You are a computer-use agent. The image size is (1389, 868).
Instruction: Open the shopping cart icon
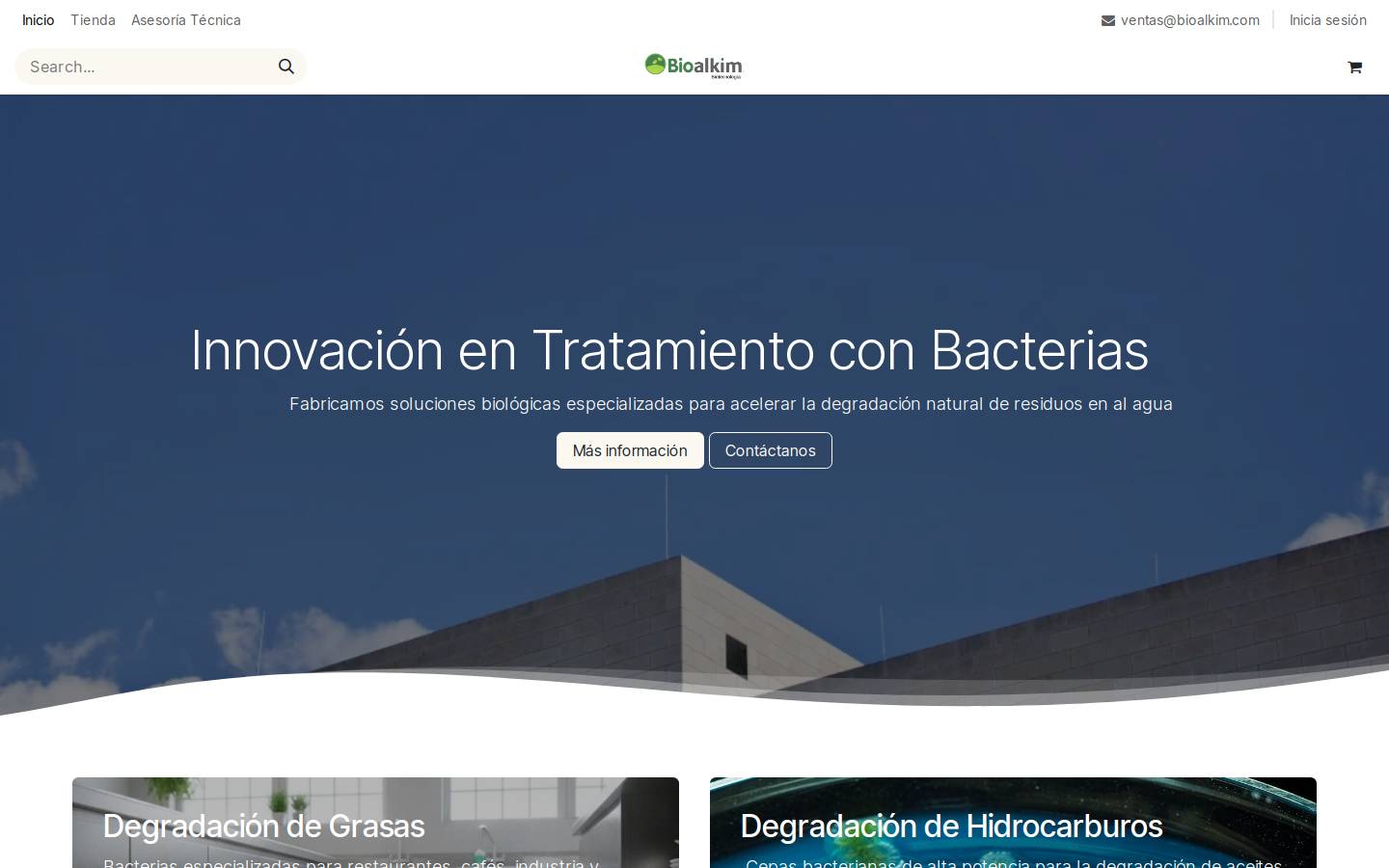coord(1354,67)
